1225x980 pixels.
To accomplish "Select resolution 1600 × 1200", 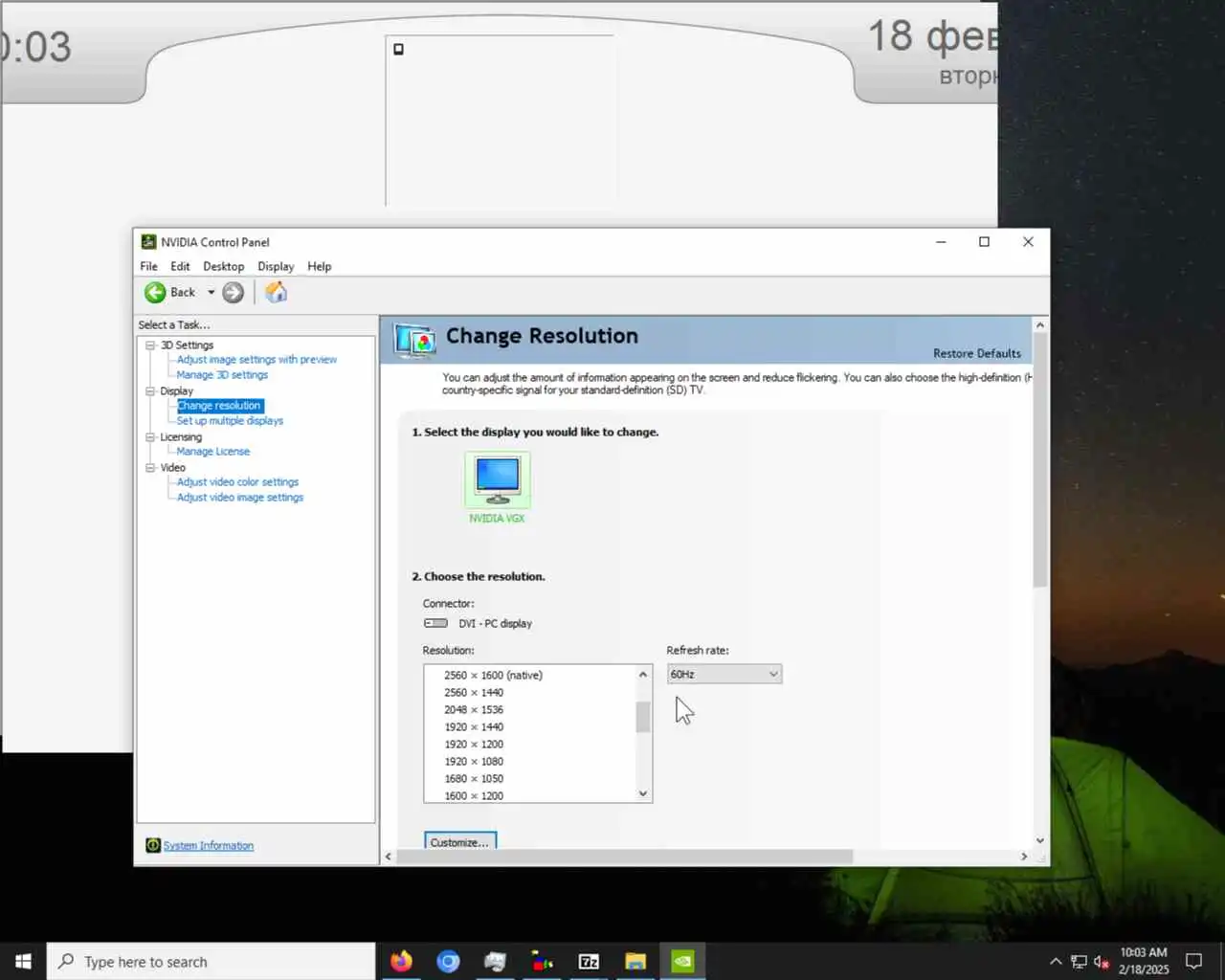I will point(474,795).
